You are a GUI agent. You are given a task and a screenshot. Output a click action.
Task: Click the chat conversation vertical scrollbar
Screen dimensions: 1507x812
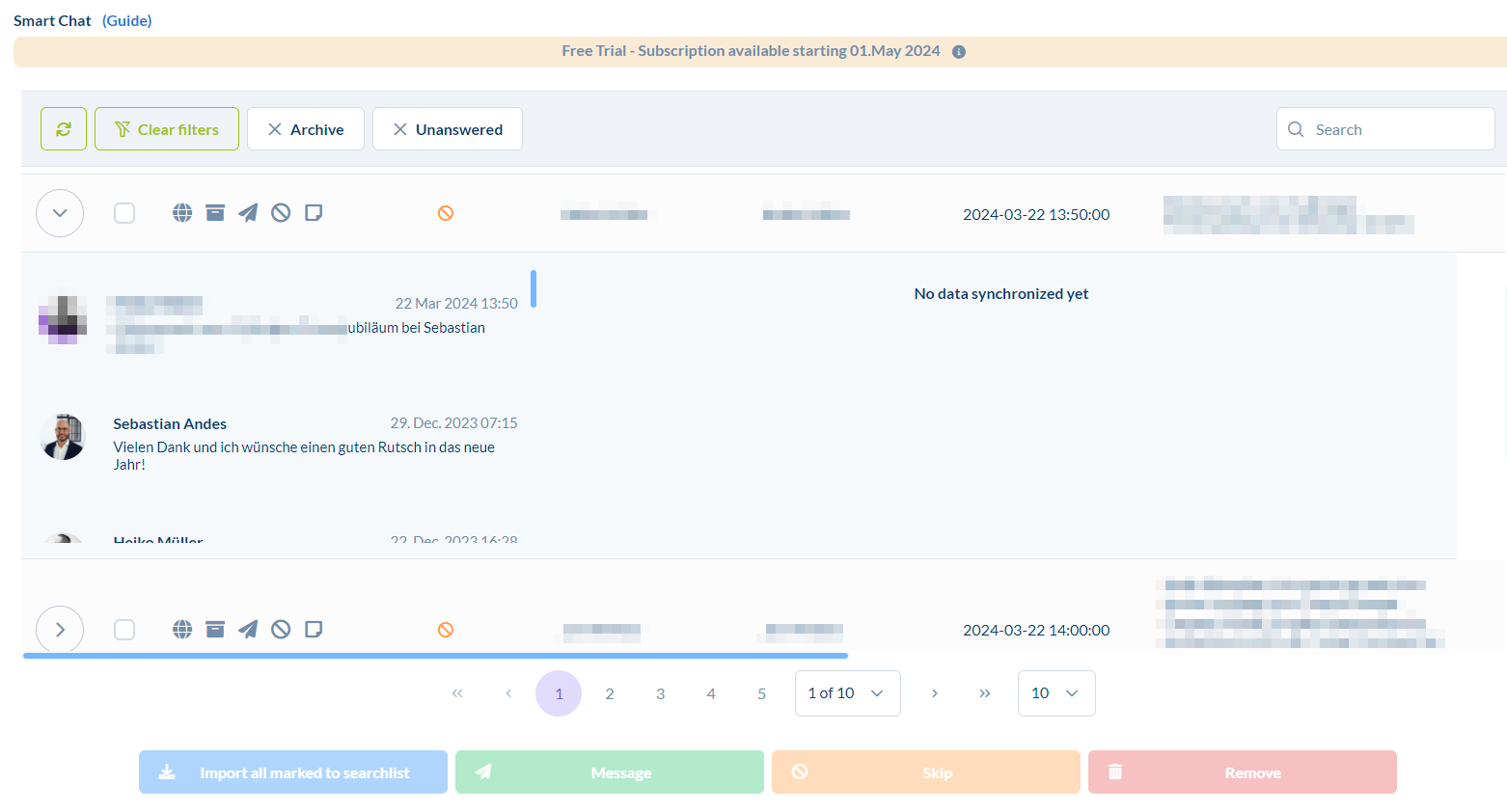coord(534,289)
